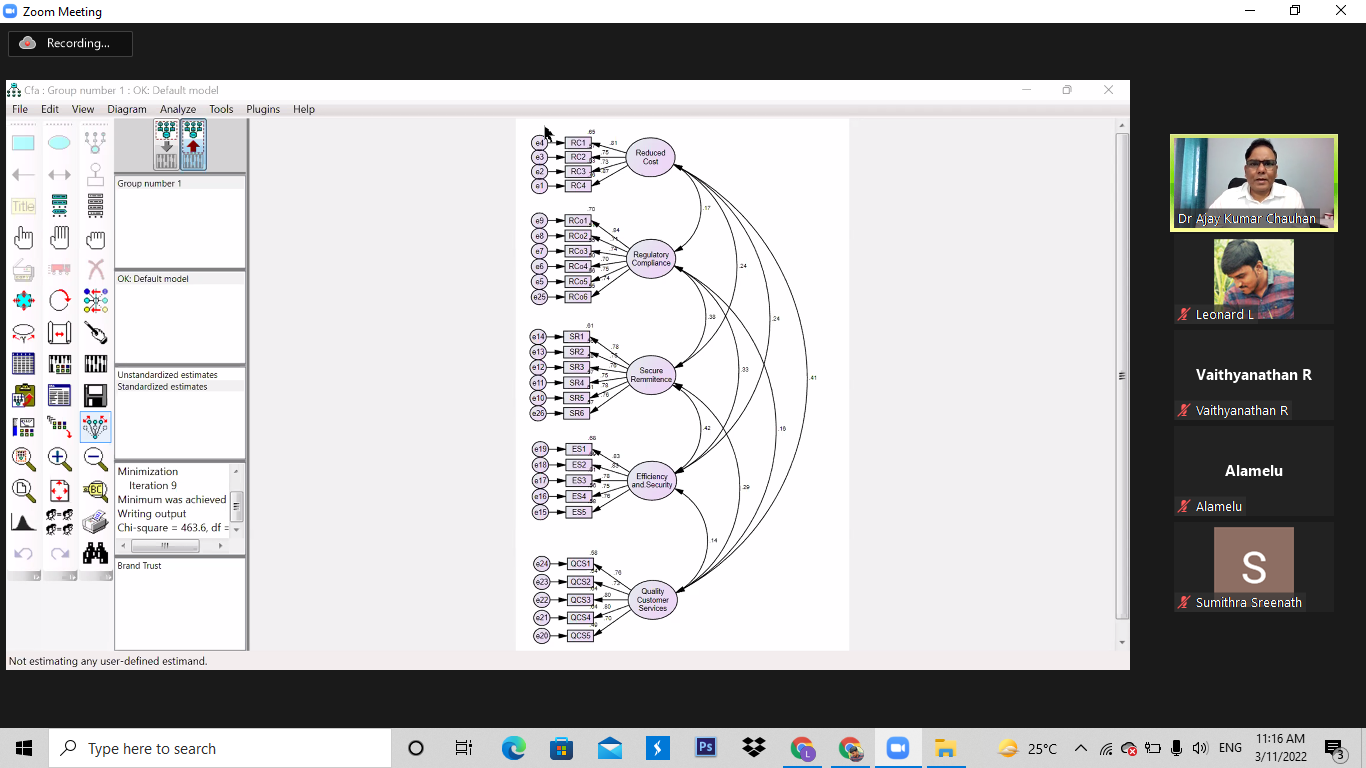Image resolution: width=1366 pixels, height=768 pixels.
Task: Select the draw unobserved variable ellipse tool
Action: point(59,143)
